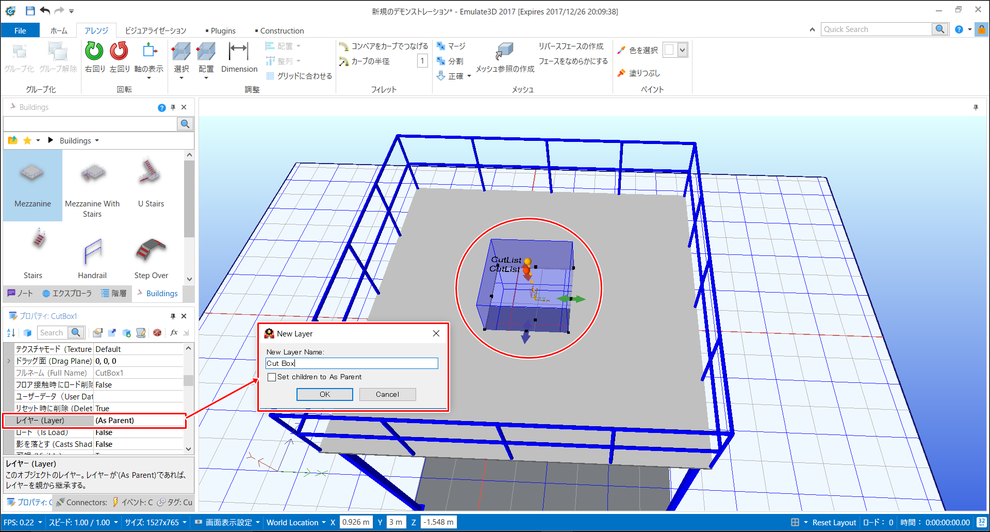Click the paint color swatch box
990x532 pixels.
point(670,50)
